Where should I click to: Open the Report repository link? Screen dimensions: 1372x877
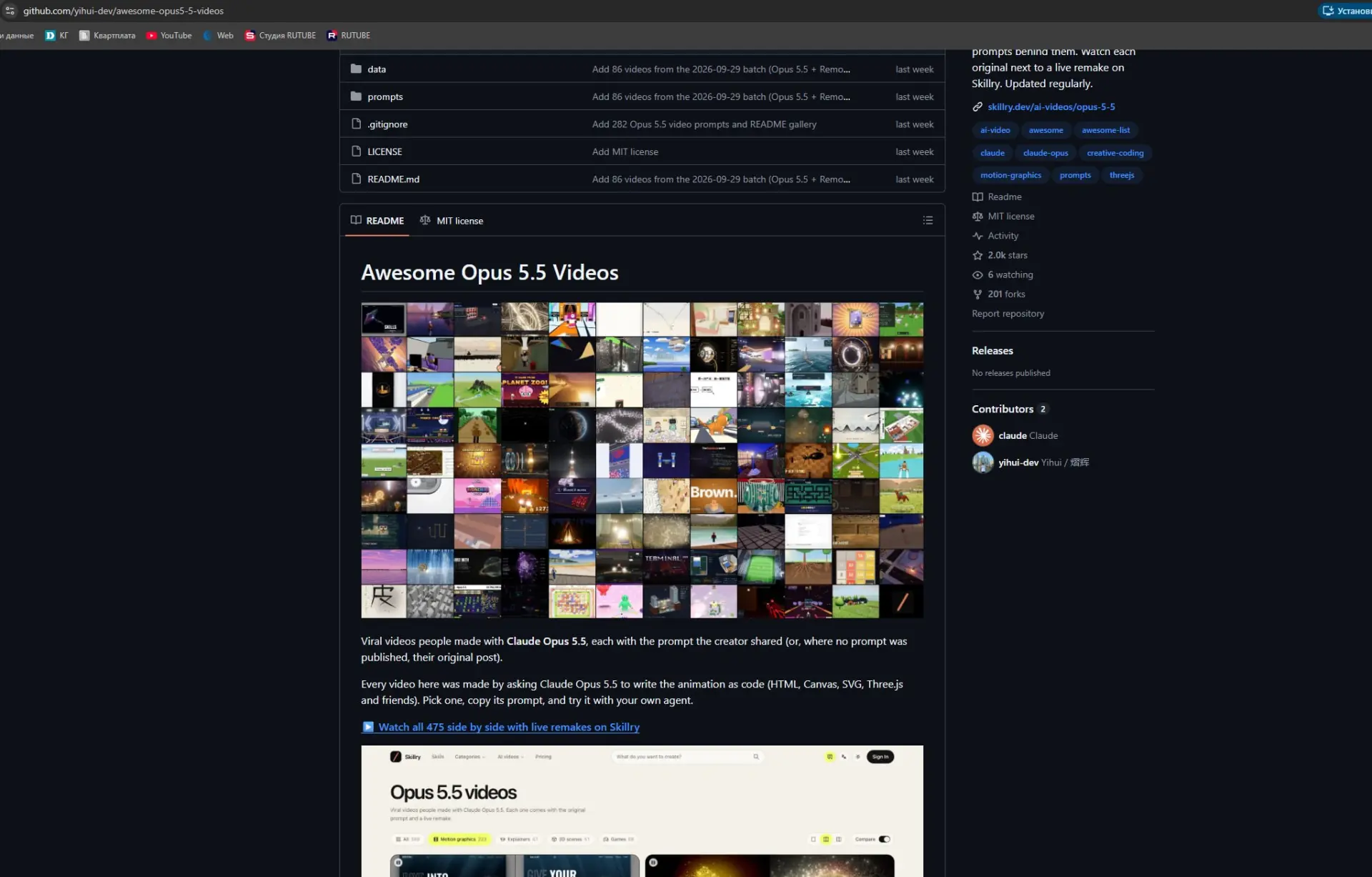(x=1008, y=314)
